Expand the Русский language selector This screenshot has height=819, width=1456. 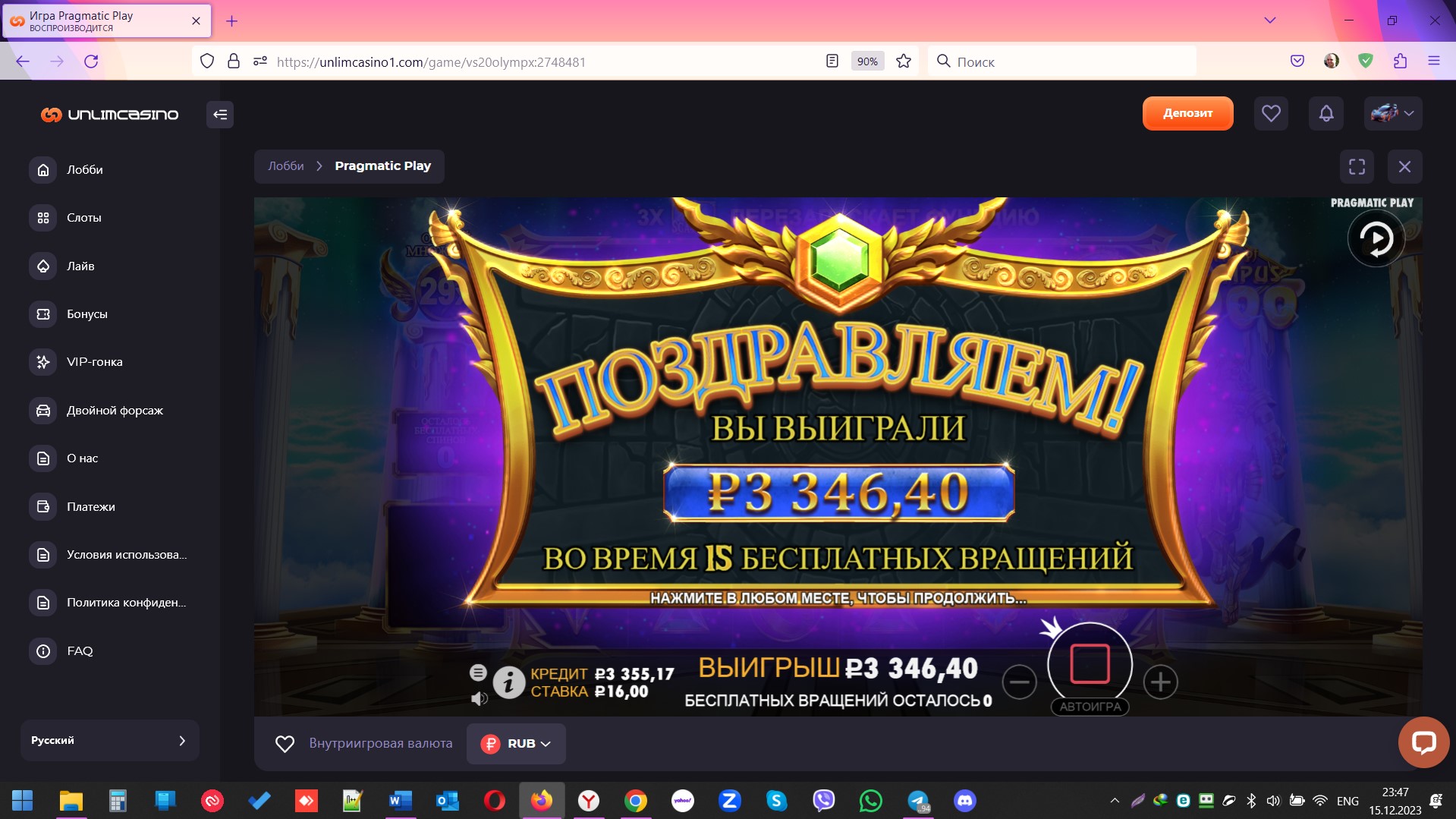coord(109,740)
